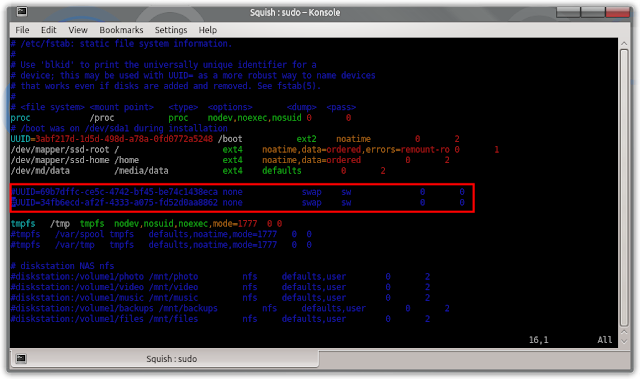Click the 'All' status indicator
640x379 pixels.
(604, 340)
